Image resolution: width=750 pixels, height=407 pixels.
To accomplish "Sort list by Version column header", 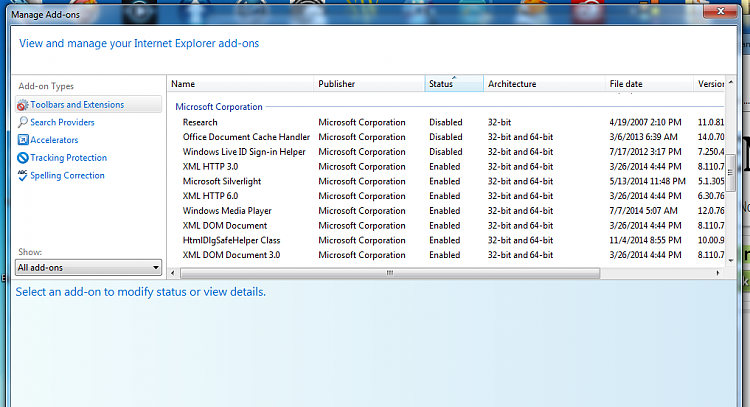I will pos(710,84).
